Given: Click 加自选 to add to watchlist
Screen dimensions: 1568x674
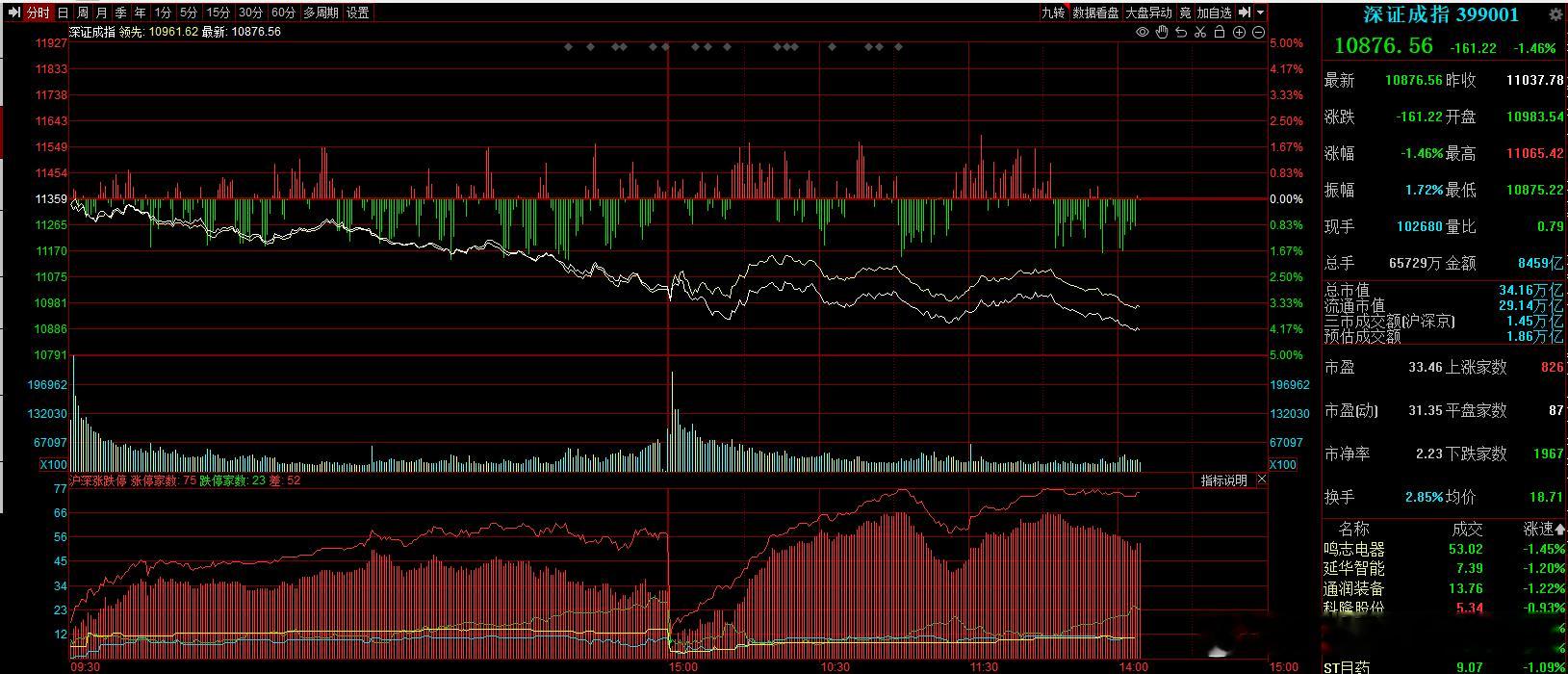Looking at the screenshot, I should [1215, 13].
